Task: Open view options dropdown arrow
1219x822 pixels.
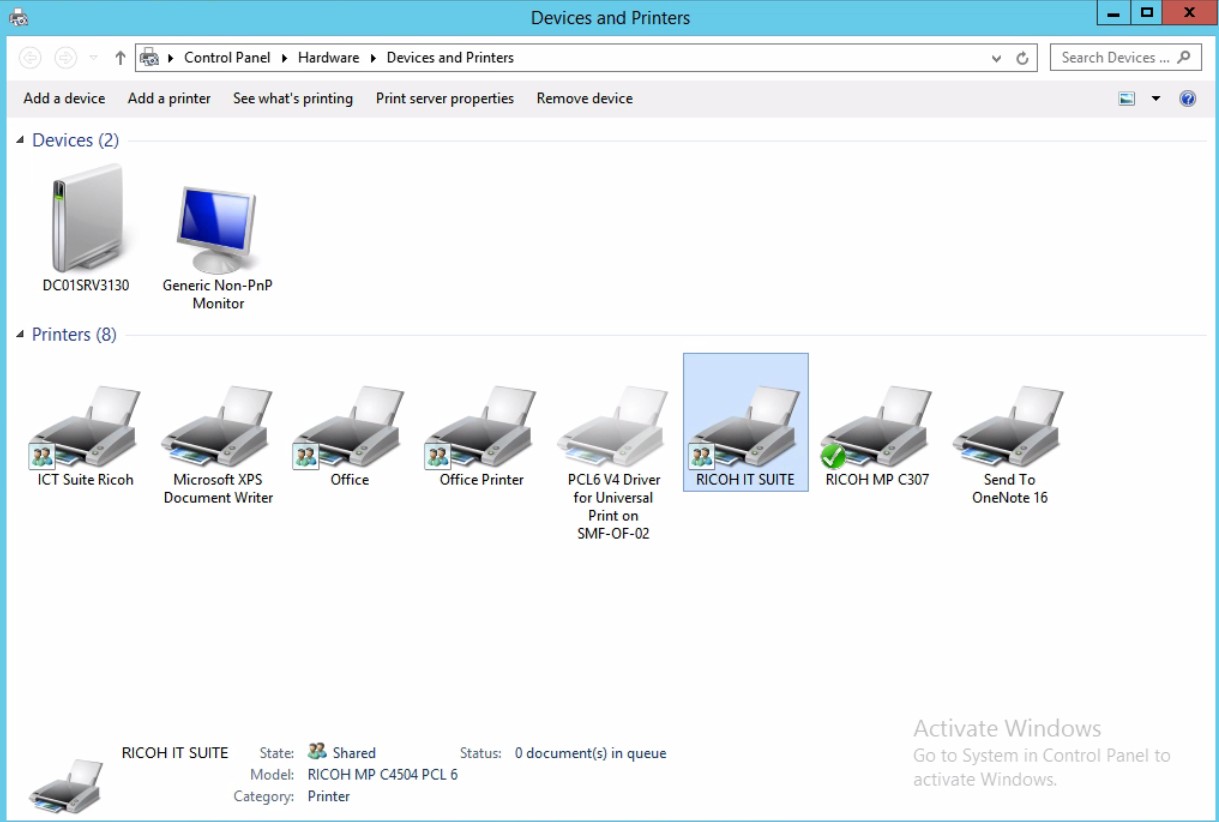Action: (x=1156, y=98)
